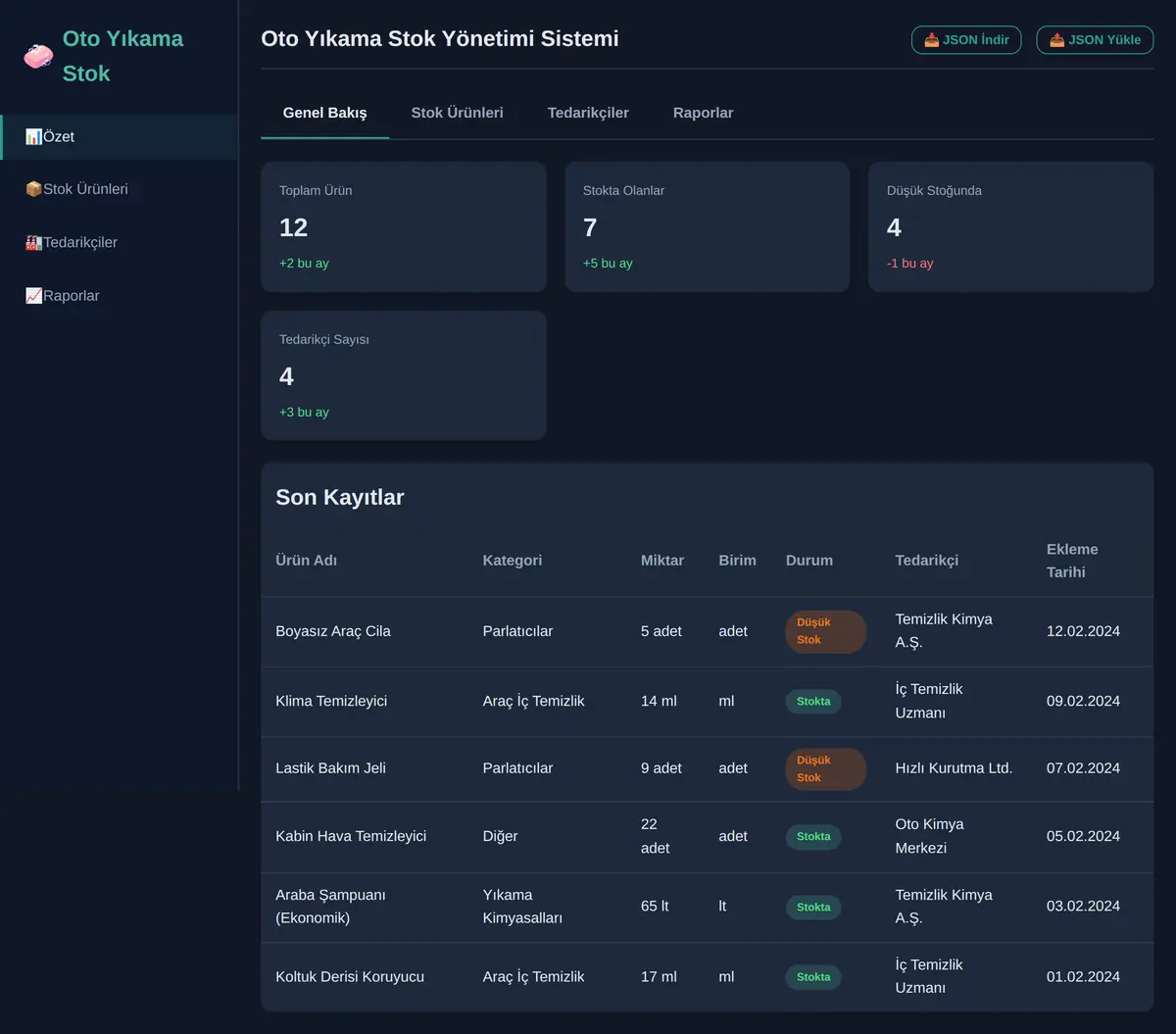This screenshot has width=1176, height=1034.
Task: Click the date 12.02.2024
Action: click(1083, 631)
